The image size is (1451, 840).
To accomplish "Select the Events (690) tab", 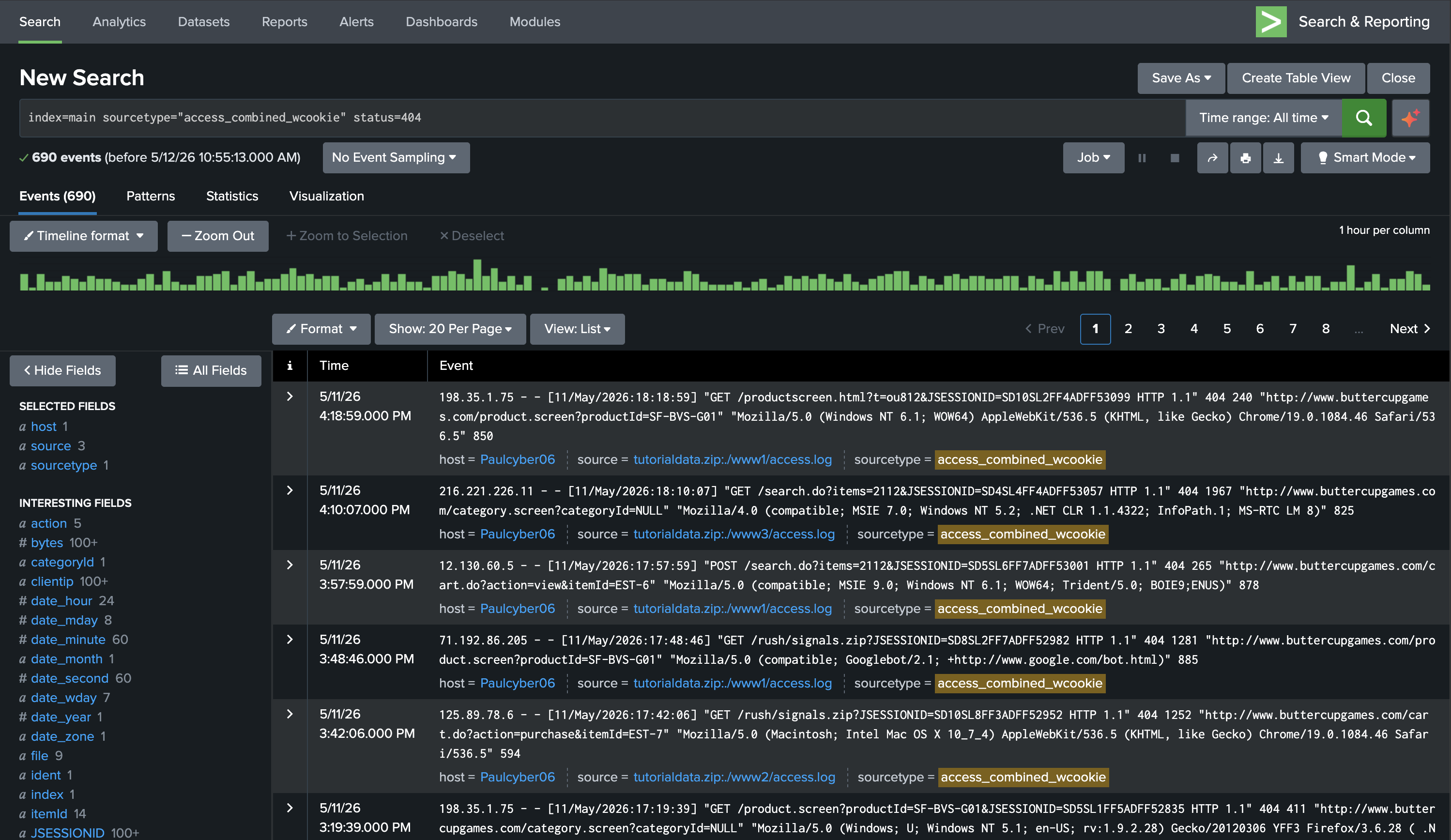I will click(x=58, y=197).
